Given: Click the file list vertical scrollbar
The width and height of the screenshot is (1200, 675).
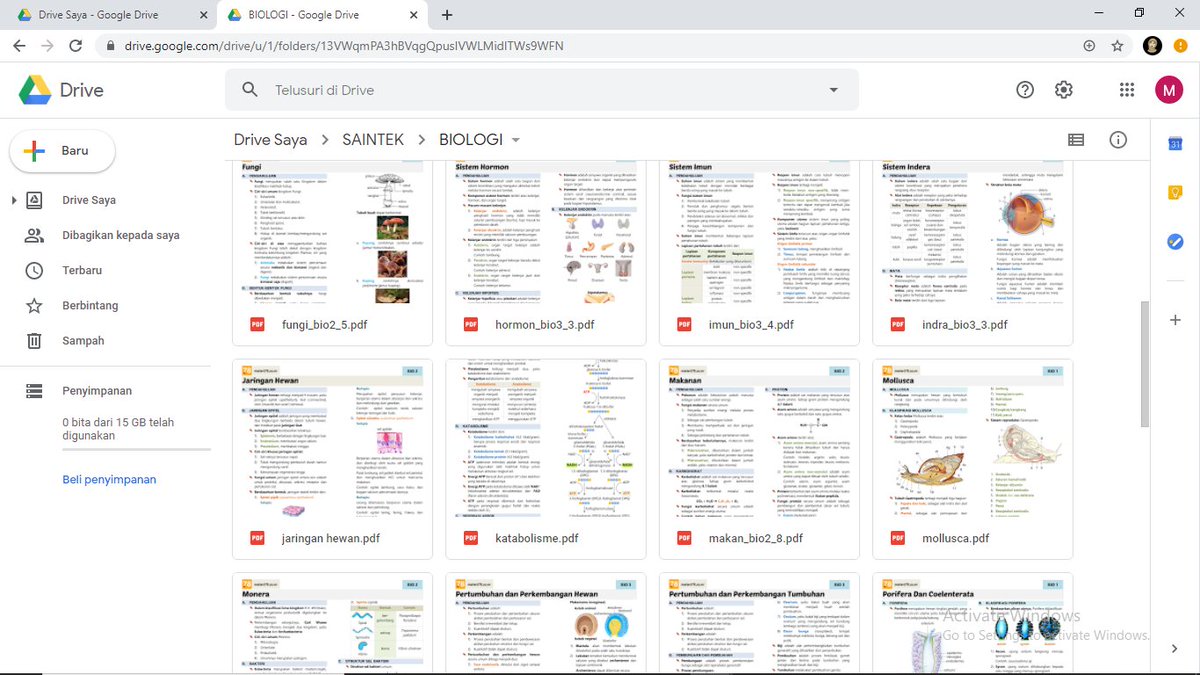Looking at the screenshot, I should [x=1145, y=364].
